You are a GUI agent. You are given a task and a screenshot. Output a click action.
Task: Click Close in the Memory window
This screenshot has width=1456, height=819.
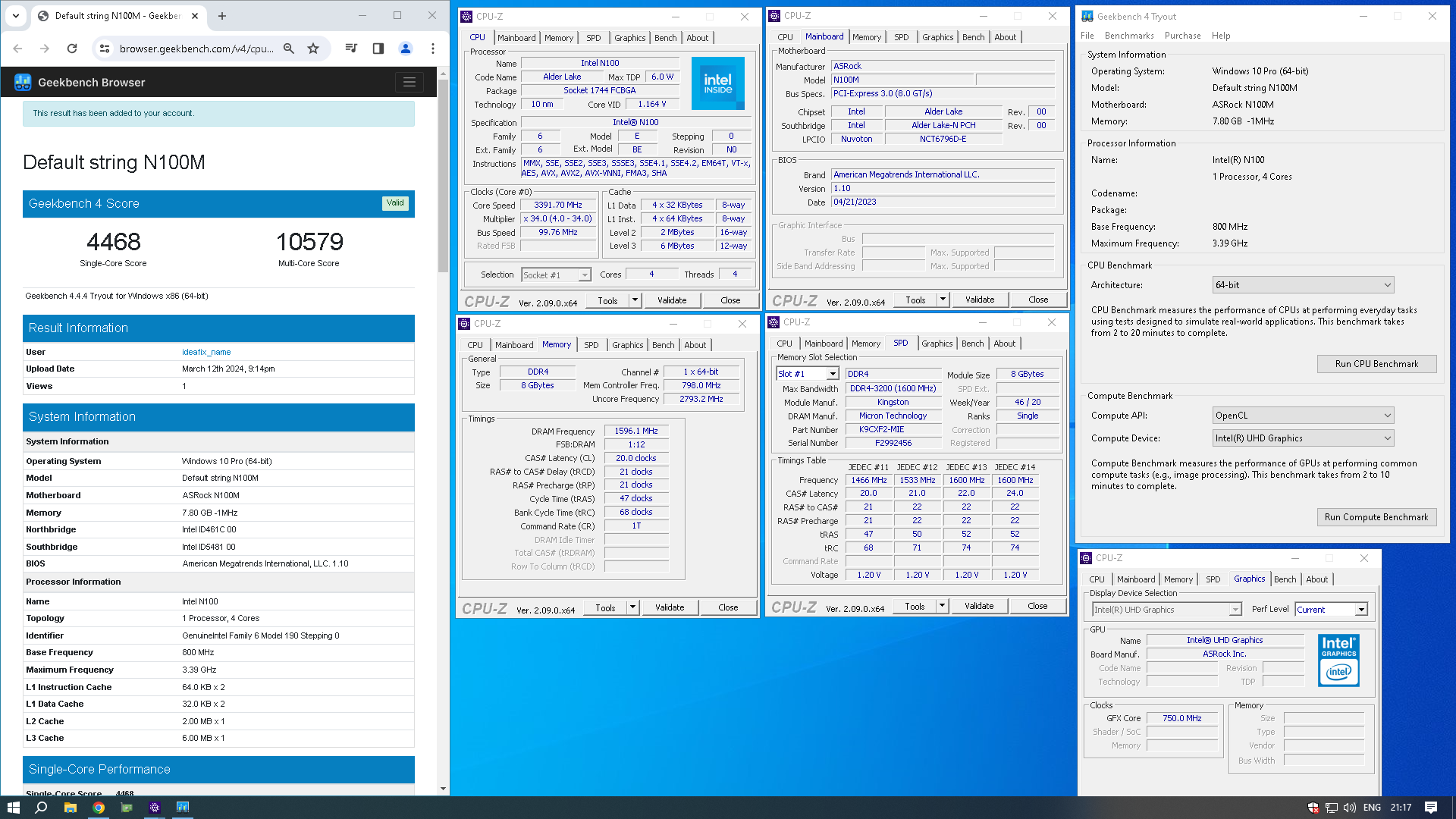pos(728,607)
